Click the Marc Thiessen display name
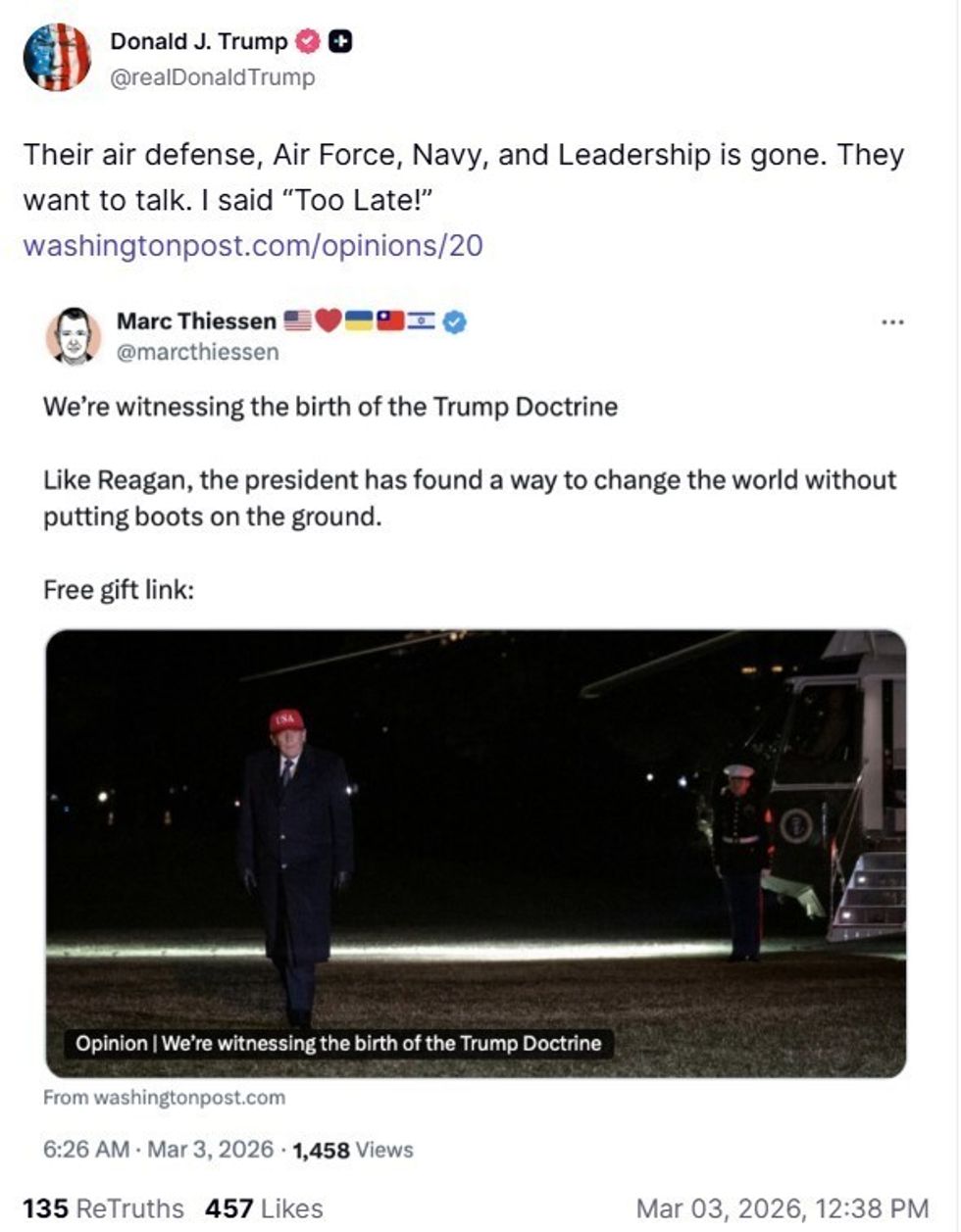The image size is (961, 1232). 196,321
